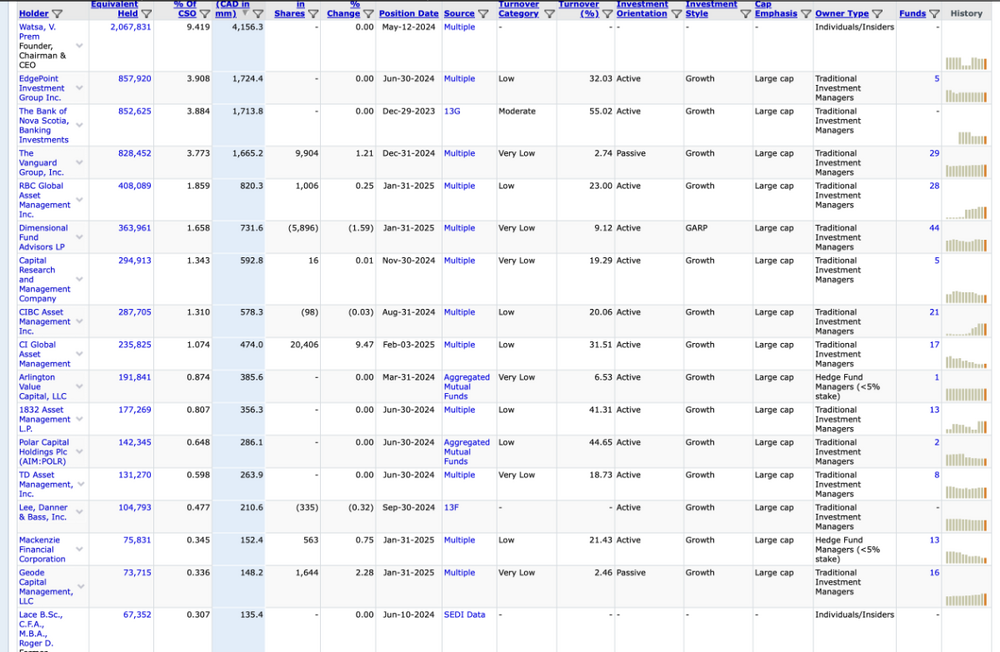Expand the chevron next to 1832 Asset Management

tap(79, 419)
